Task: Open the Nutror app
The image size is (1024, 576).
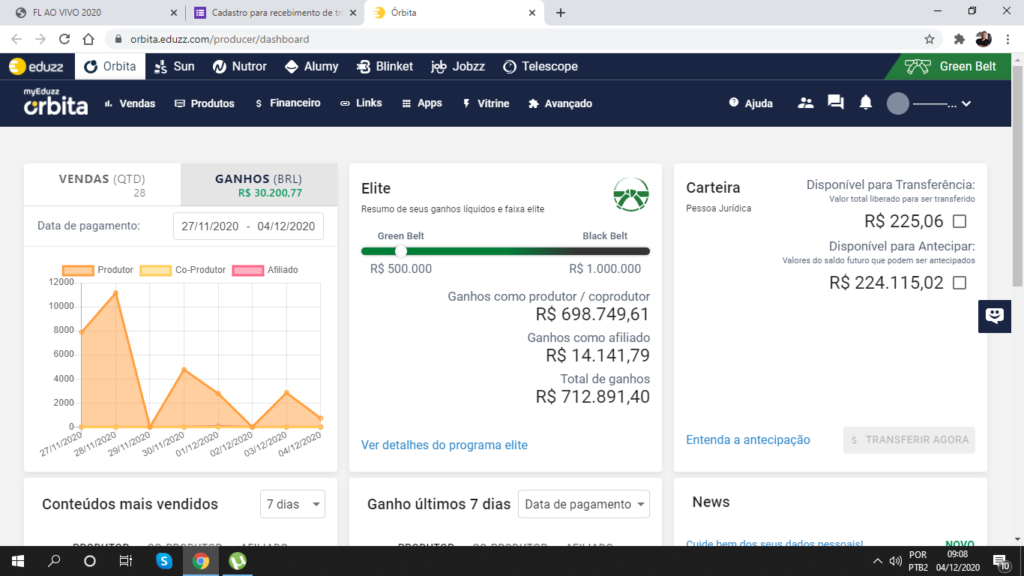Action: [240, 67]
